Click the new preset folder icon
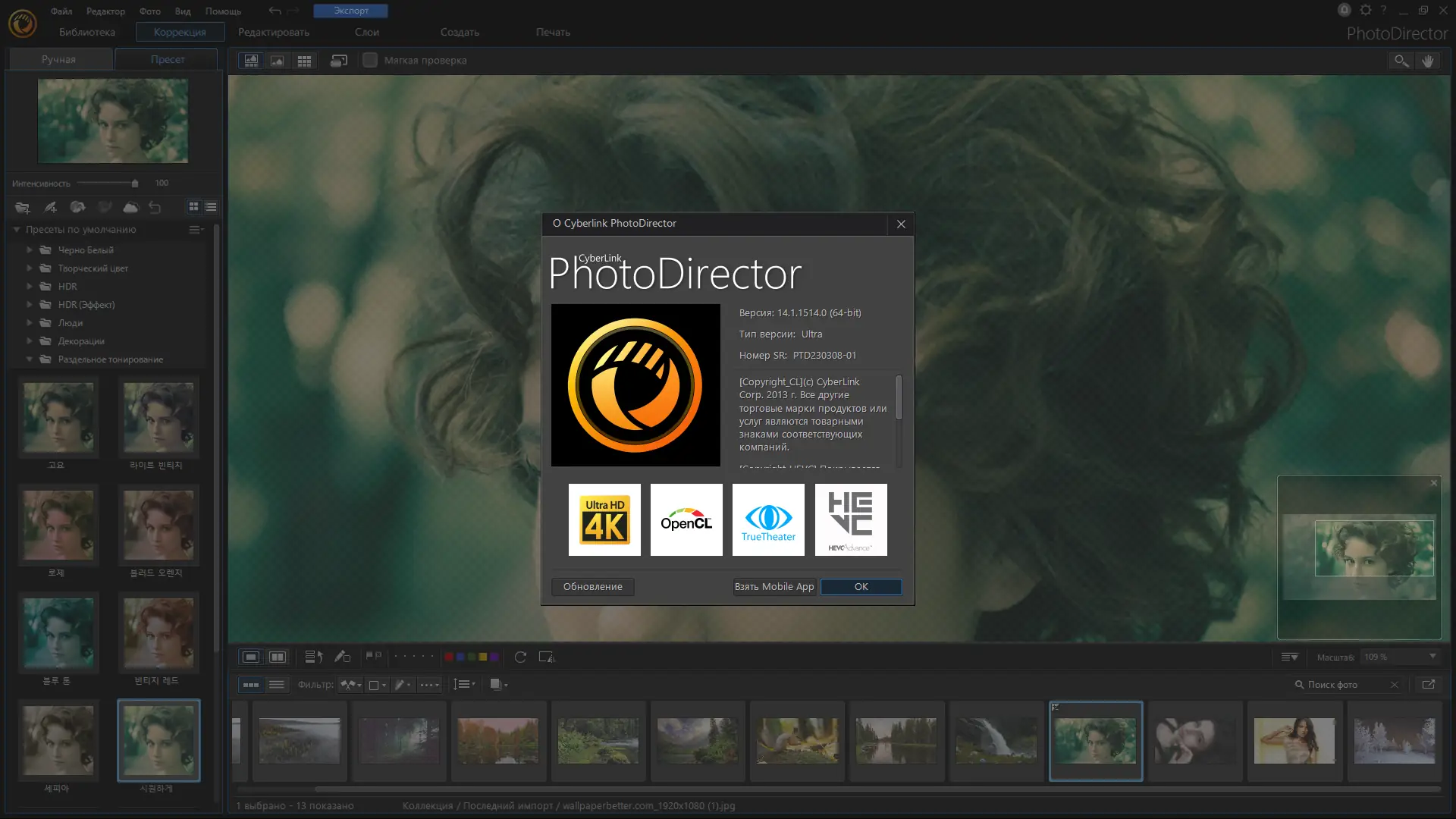The image size is (1456, 819). click(22, 207)
